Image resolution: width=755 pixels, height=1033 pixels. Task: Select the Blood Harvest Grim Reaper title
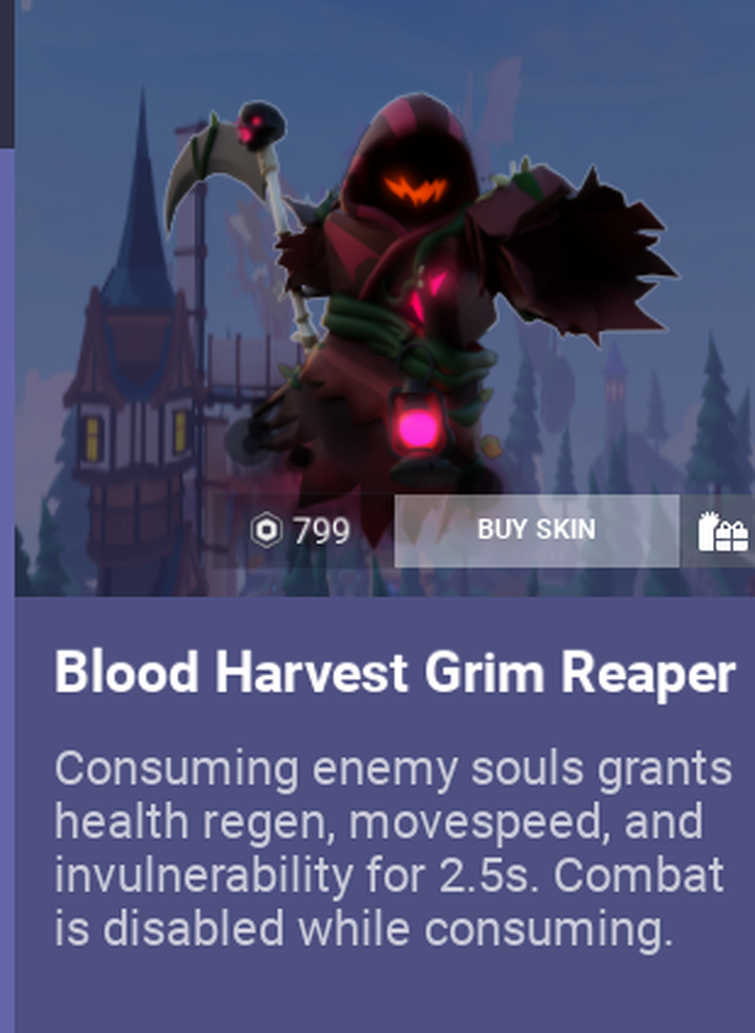click(395, 673)
